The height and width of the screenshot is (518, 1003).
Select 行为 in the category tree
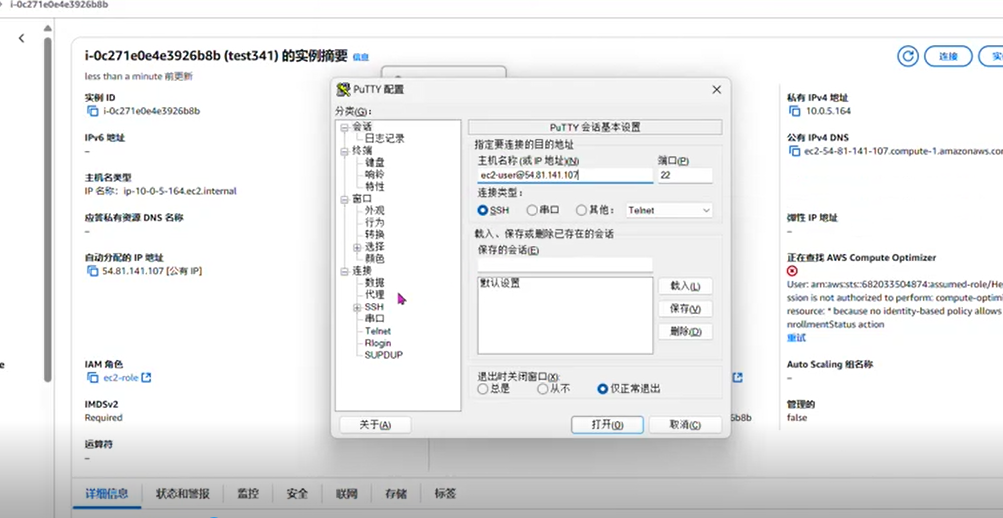(375, 223)
